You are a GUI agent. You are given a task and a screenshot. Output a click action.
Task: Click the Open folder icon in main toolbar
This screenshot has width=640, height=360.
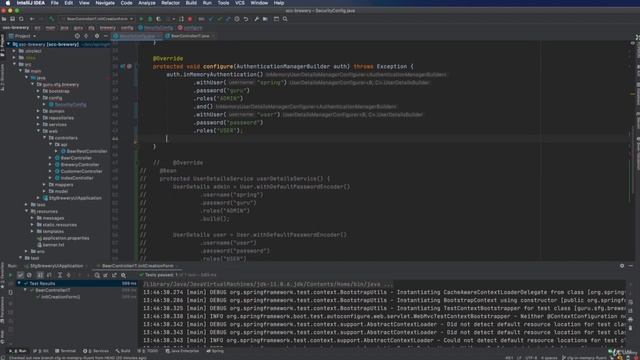(x=4, y=19)
